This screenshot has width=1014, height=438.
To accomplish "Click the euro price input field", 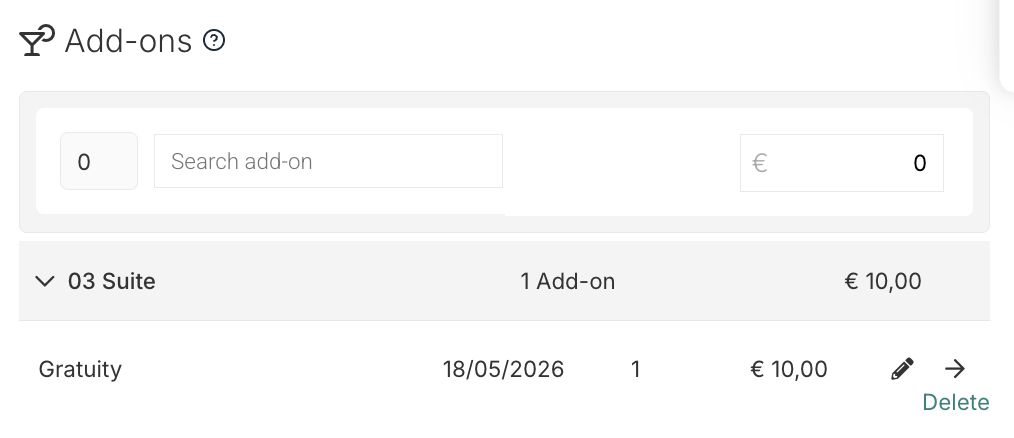I will [x=841, y=163].
